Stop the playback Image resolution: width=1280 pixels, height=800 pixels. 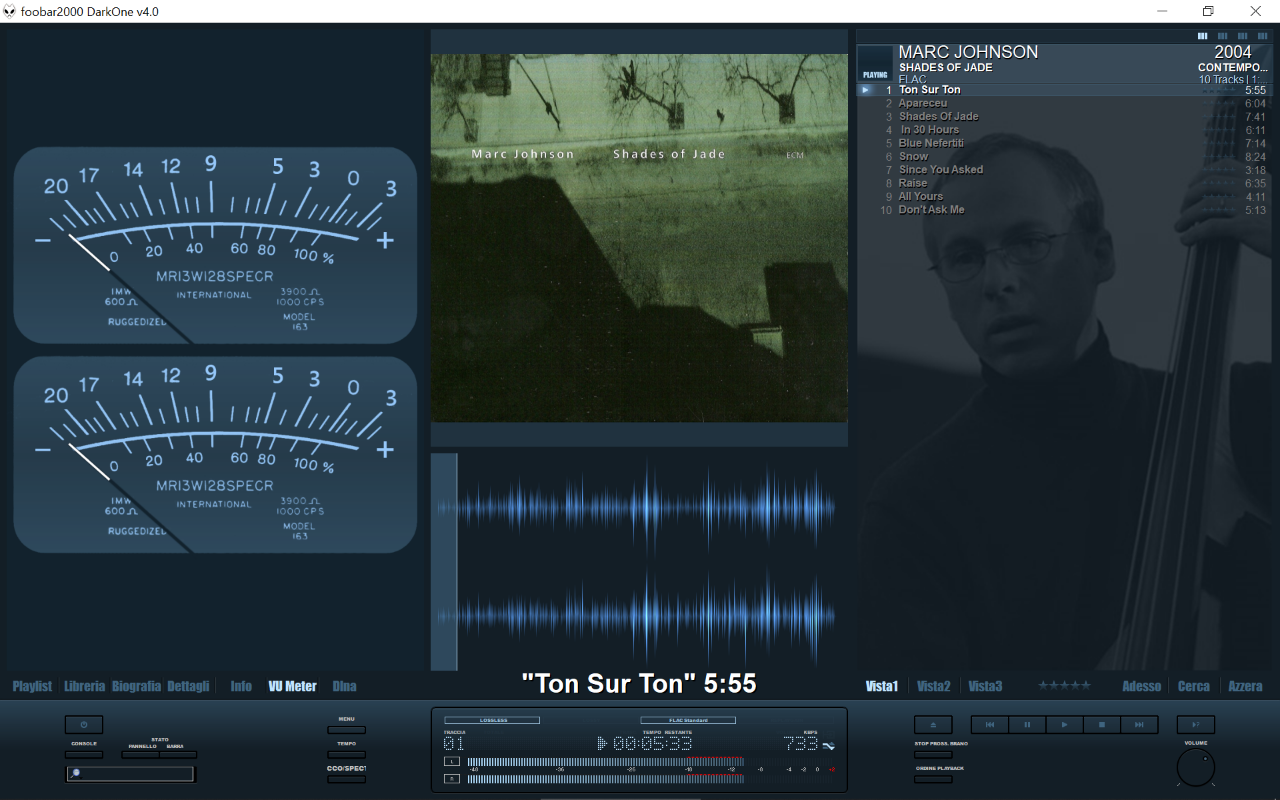click(x=1102, y=725)
